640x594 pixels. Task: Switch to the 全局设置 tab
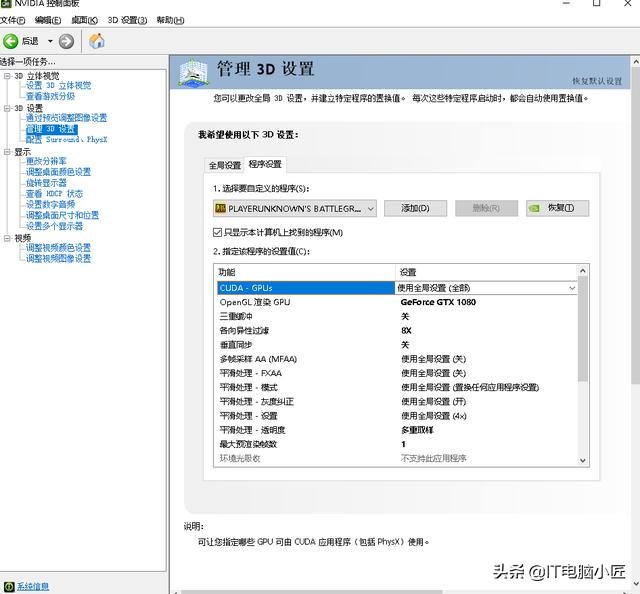tap(224, 165)
